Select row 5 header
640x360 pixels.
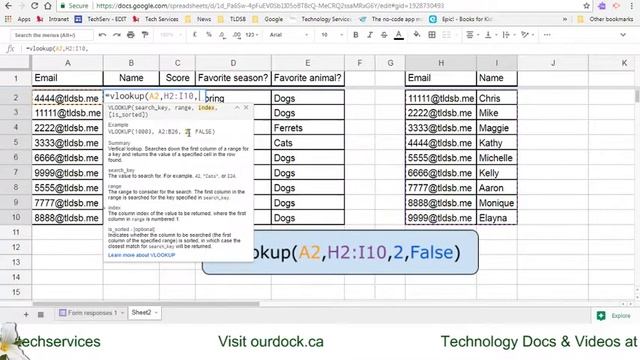pos(16,142)
